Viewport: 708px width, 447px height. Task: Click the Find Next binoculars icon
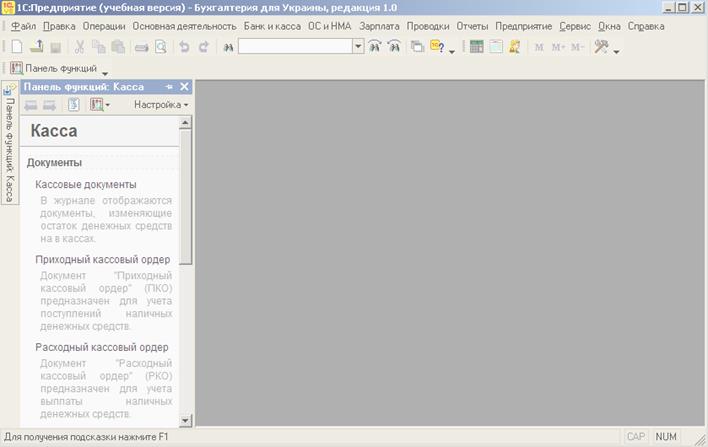374,46
